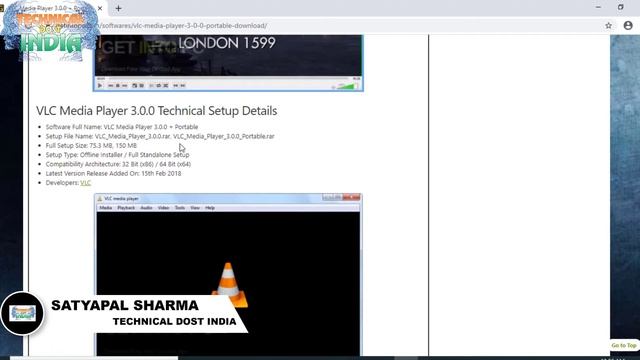Image resolution: width=640 pixels, height=360 pixels.
Task: Click the volume slider in the top VLC screenshot
Action: (x=347, y=86)
